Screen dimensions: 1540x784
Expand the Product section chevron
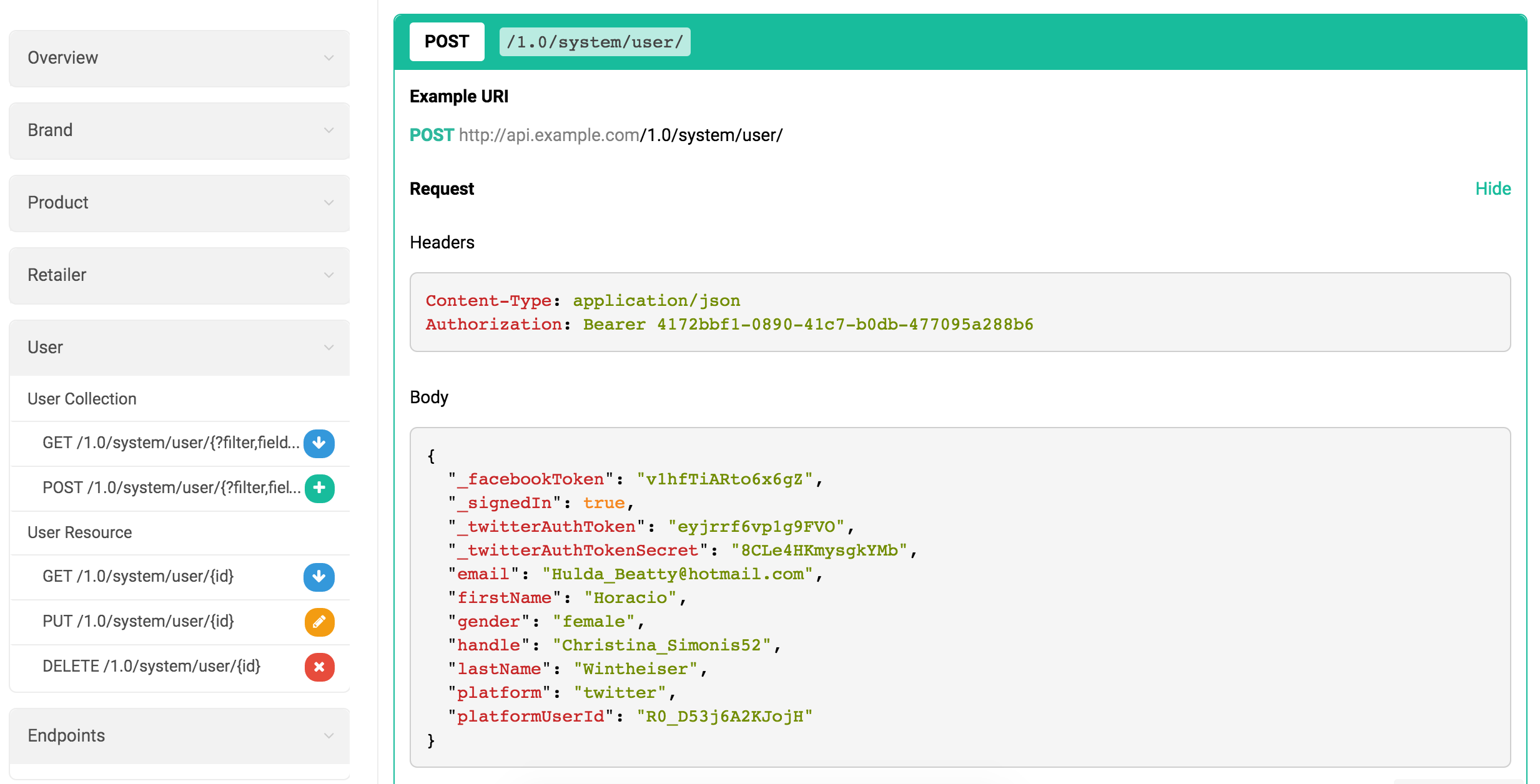[x=328, y=203]
